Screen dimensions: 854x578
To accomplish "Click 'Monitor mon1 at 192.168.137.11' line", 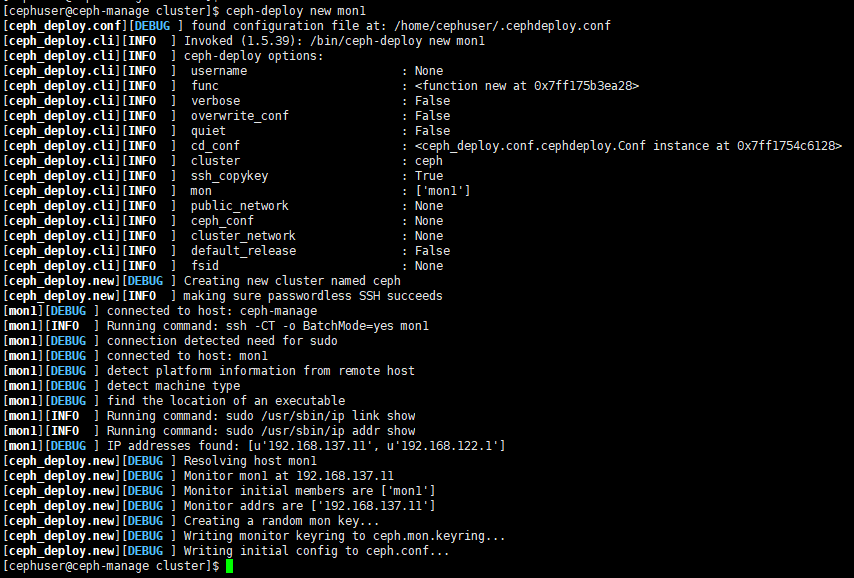I will [x=289, y=476].
